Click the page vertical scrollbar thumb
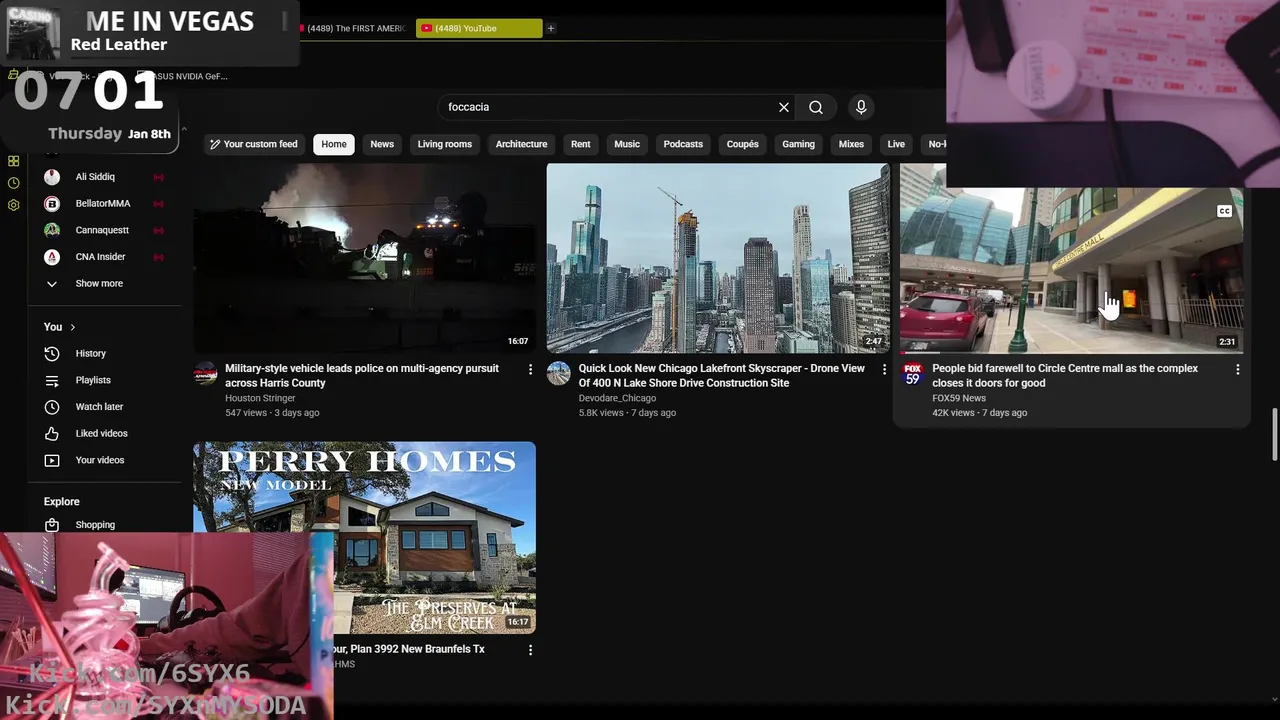Image resolution: width=1280 pixels, height=720 pixels. click(1274, 435)
